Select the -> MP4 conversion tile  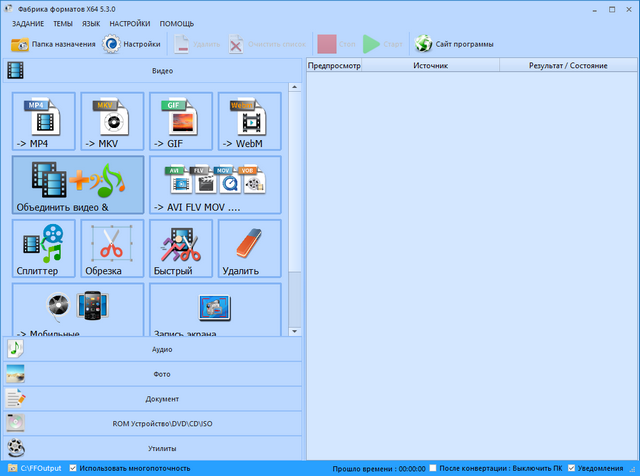[45, 123]
